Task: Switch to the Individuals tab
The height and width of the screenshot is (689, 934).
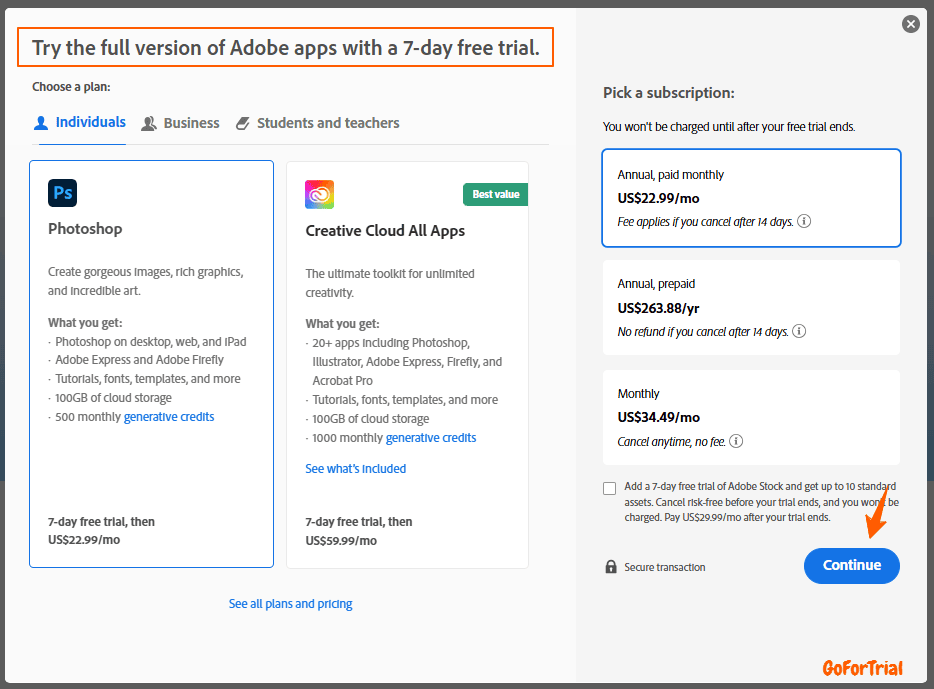Action: click(x=80, y=123)
